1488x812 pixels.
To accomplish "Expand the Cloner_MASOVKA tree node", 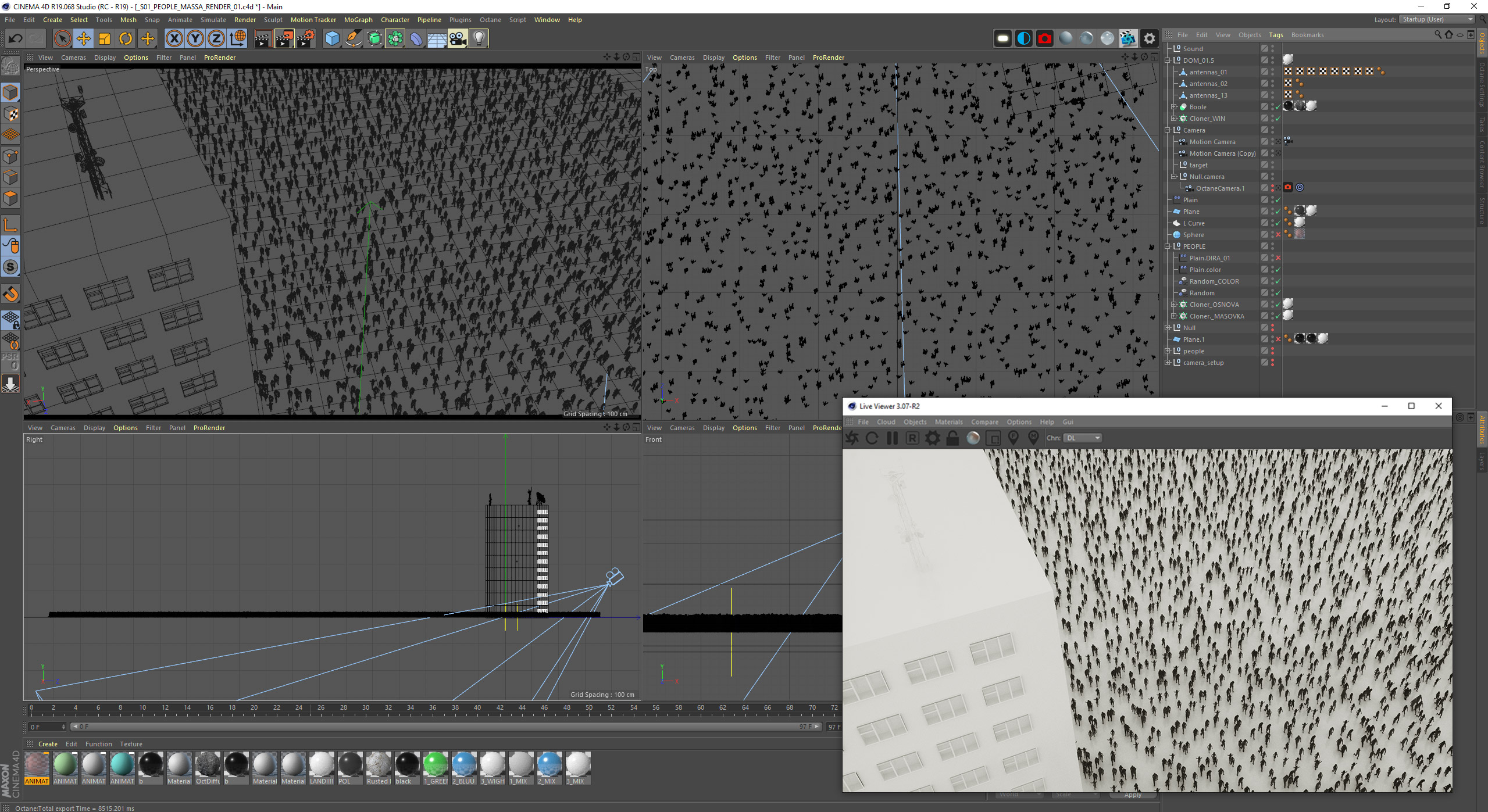I will (x=1174, y=316).
